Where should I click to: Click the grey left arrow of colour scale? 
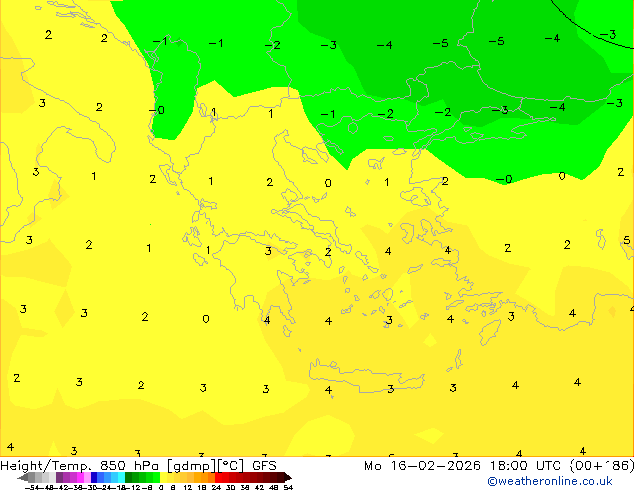[x=22, y=477]
